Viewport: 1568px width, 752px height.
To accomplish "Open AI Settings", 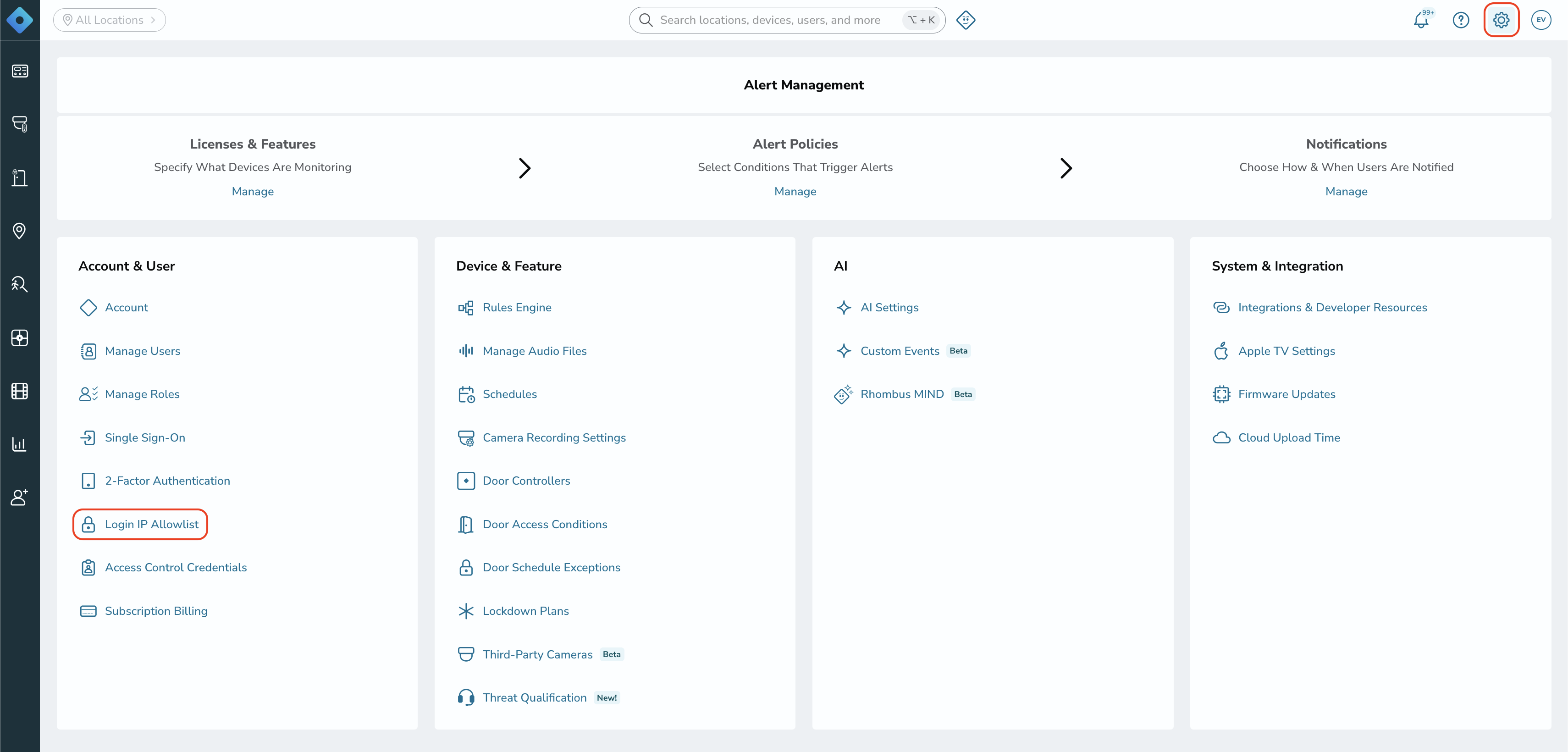I will (877, 308).
